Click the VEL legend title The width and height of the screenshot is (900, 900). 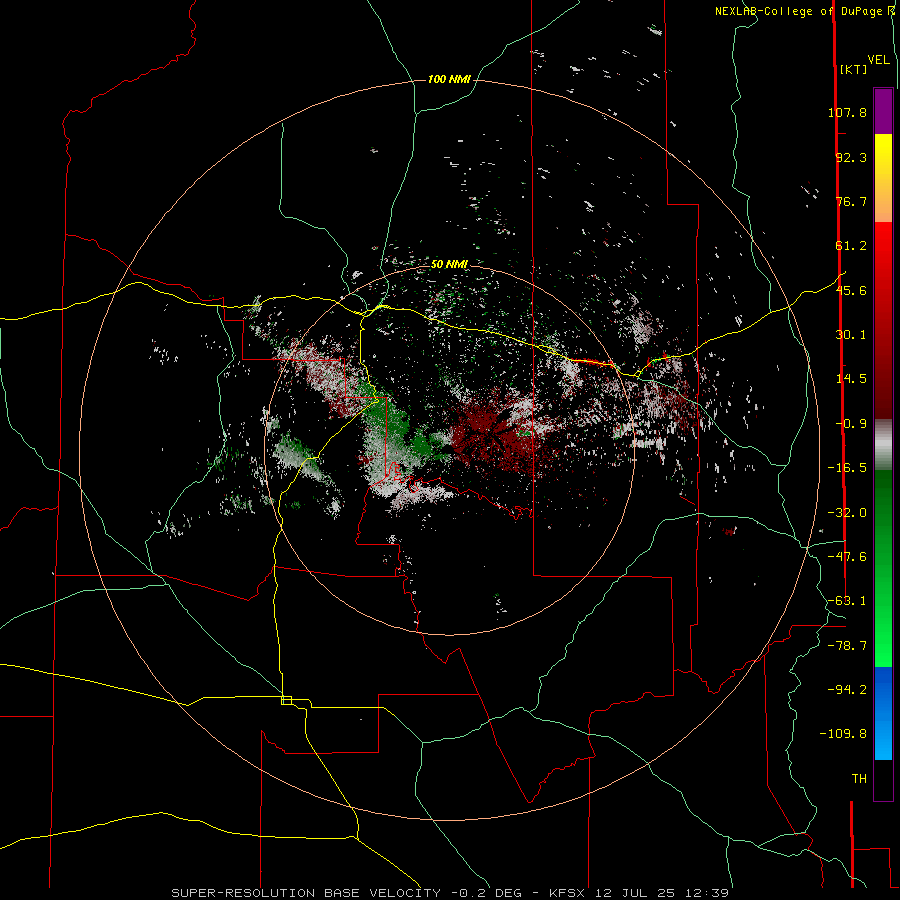coord(878,60)
